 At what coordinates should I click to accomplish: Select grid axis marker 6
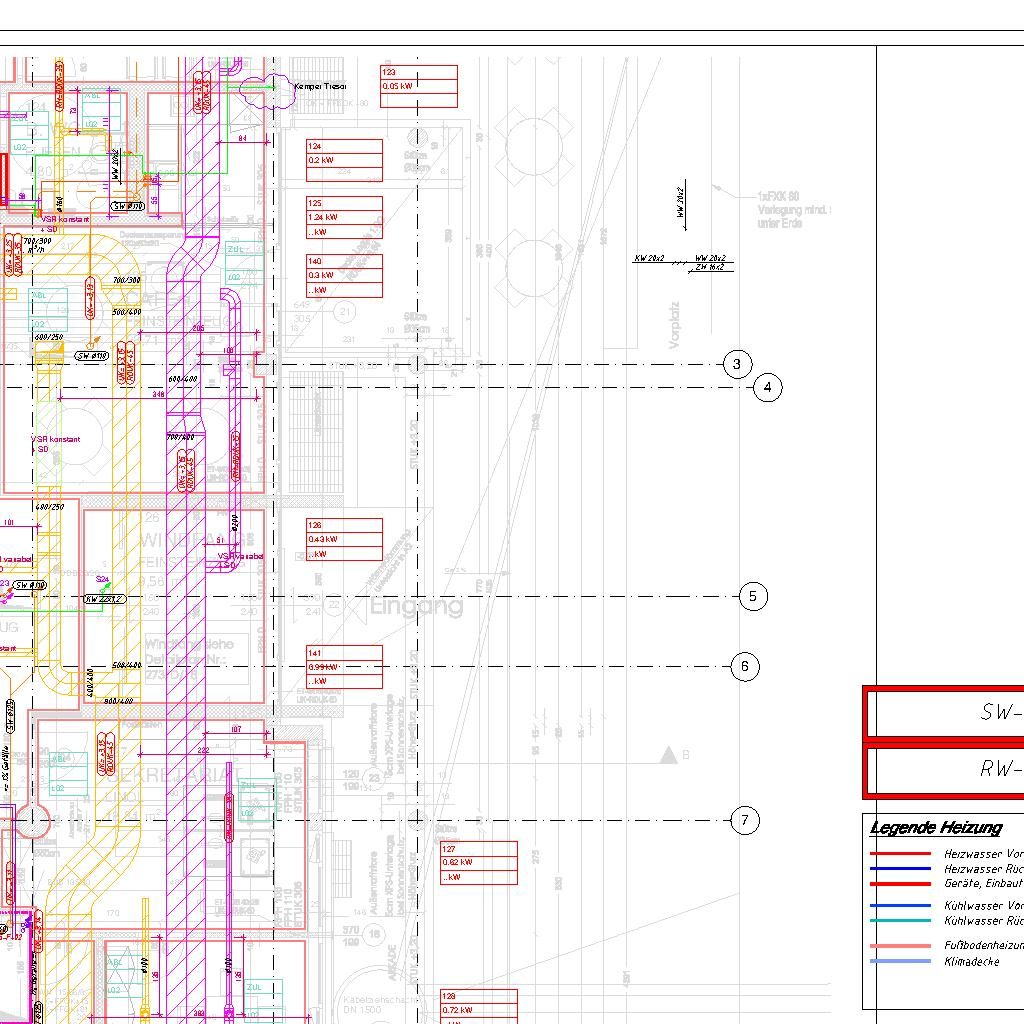pos(745,667)
